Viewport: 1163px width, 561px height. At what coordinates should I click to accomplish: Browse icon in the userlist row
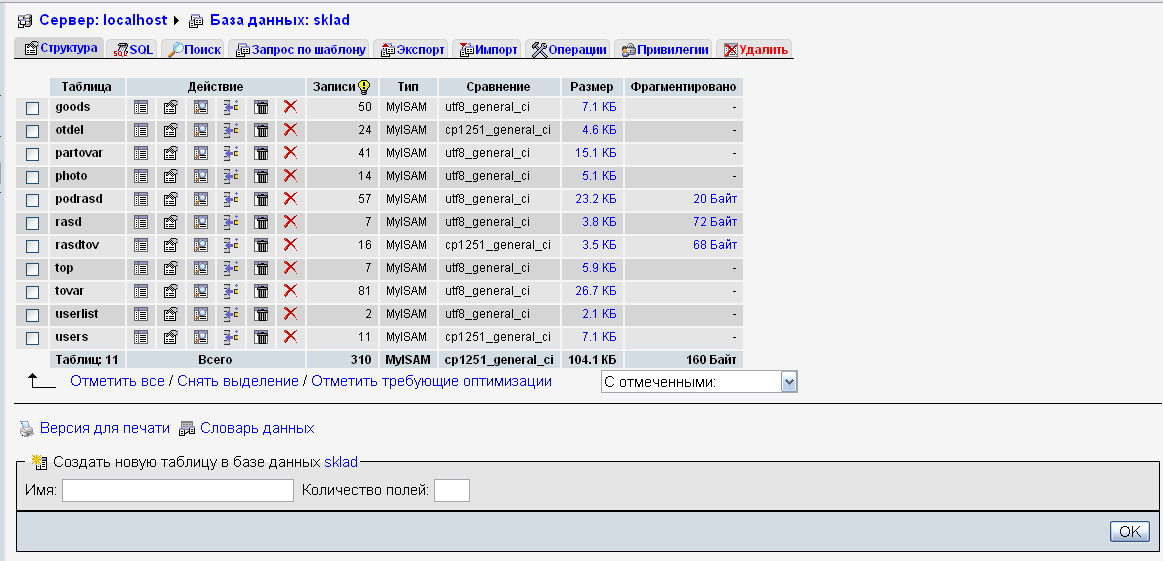tap(141, 314)
